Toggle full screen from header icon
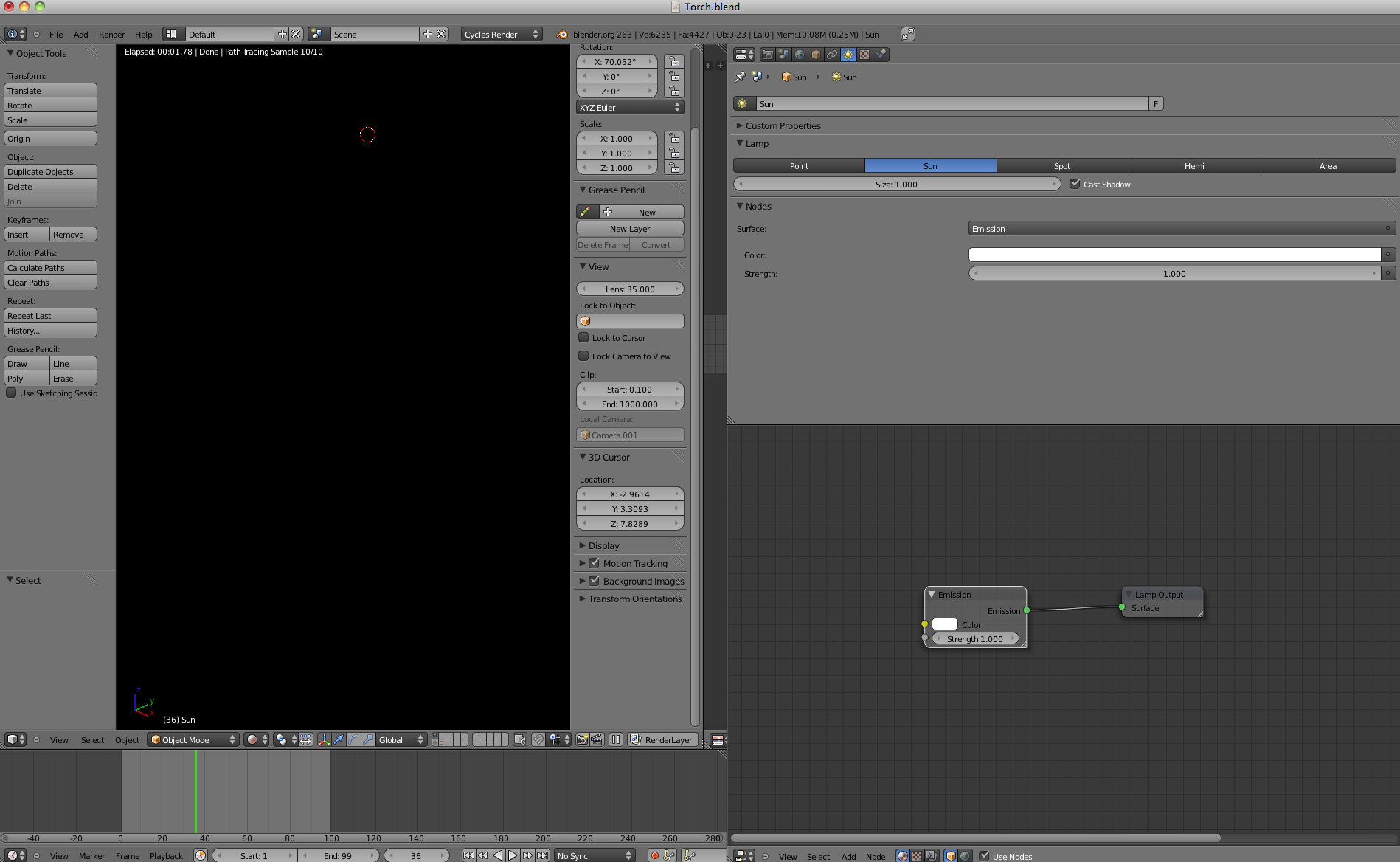 coord(908,34)
